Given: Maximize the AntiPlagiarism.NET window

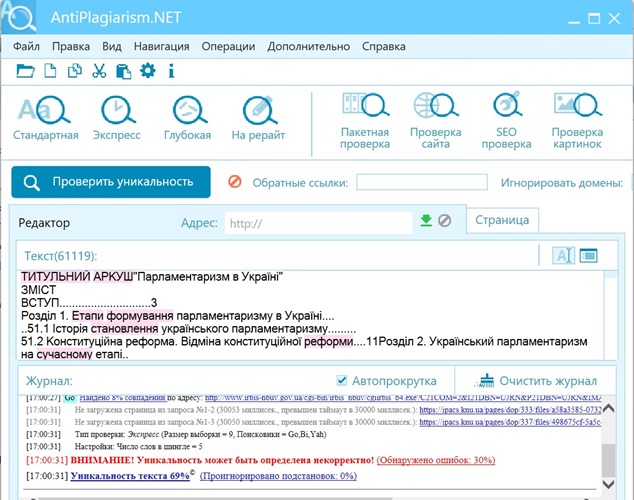Looking at the screenshot, I should pyautogui.click(x=594, y=18).
